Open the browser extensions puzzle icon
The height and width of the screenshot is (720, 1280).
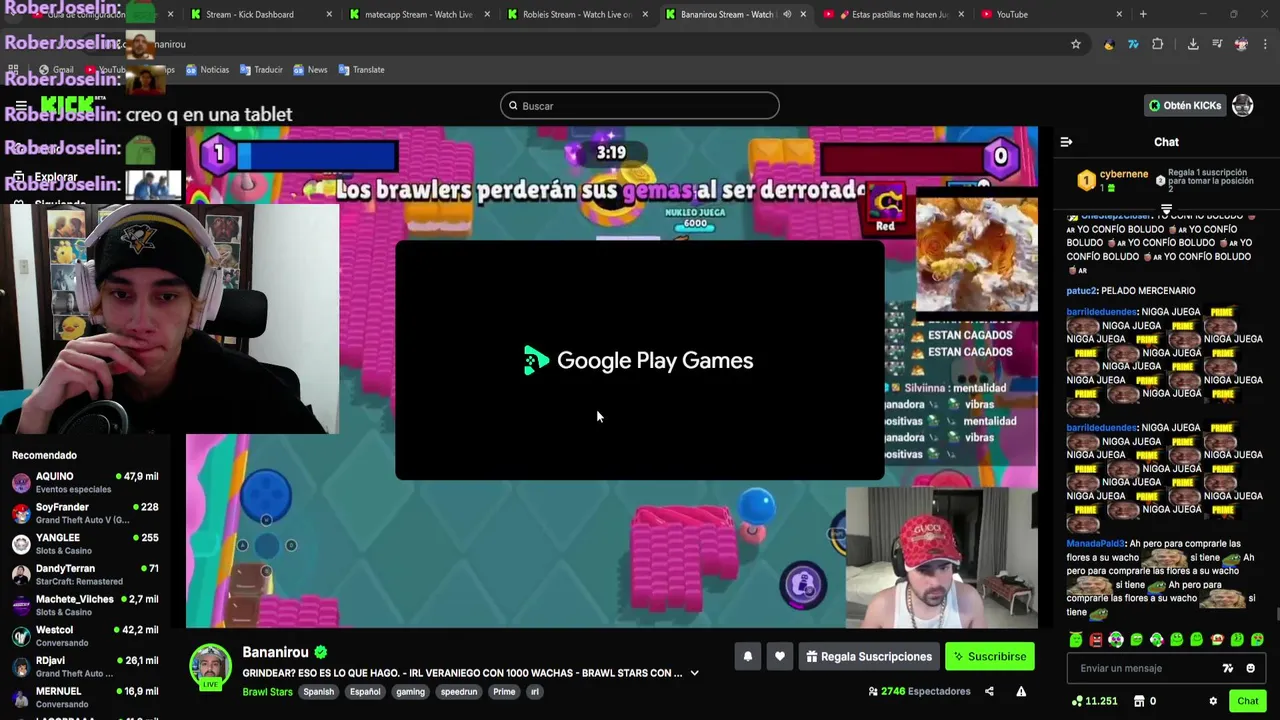coord(1158,44)
